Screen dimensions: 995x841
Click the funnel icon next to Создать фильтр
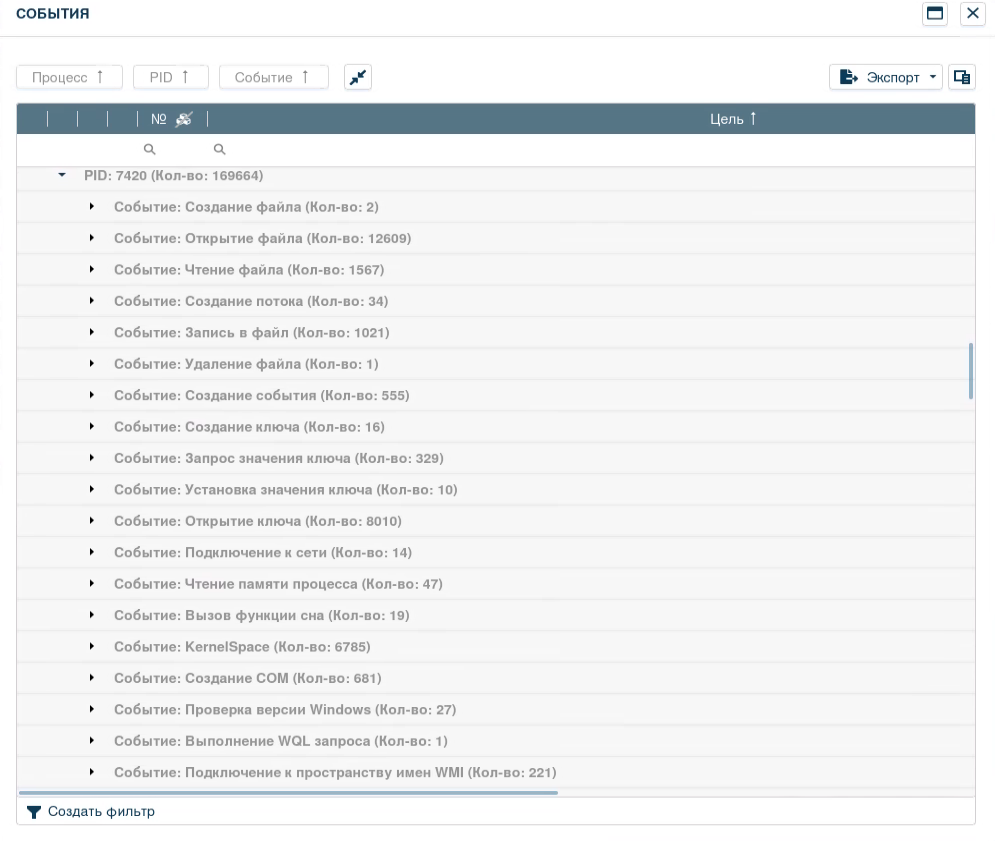34,812
